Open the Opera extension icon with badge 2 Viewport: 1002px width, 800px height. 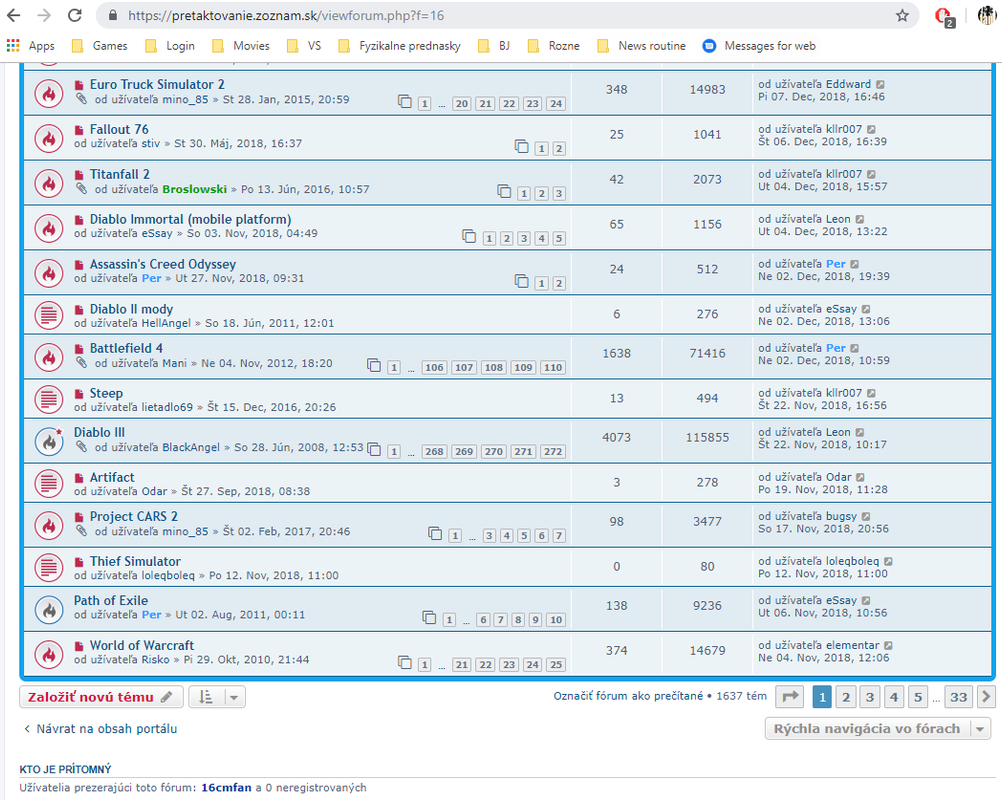point(943,17)
